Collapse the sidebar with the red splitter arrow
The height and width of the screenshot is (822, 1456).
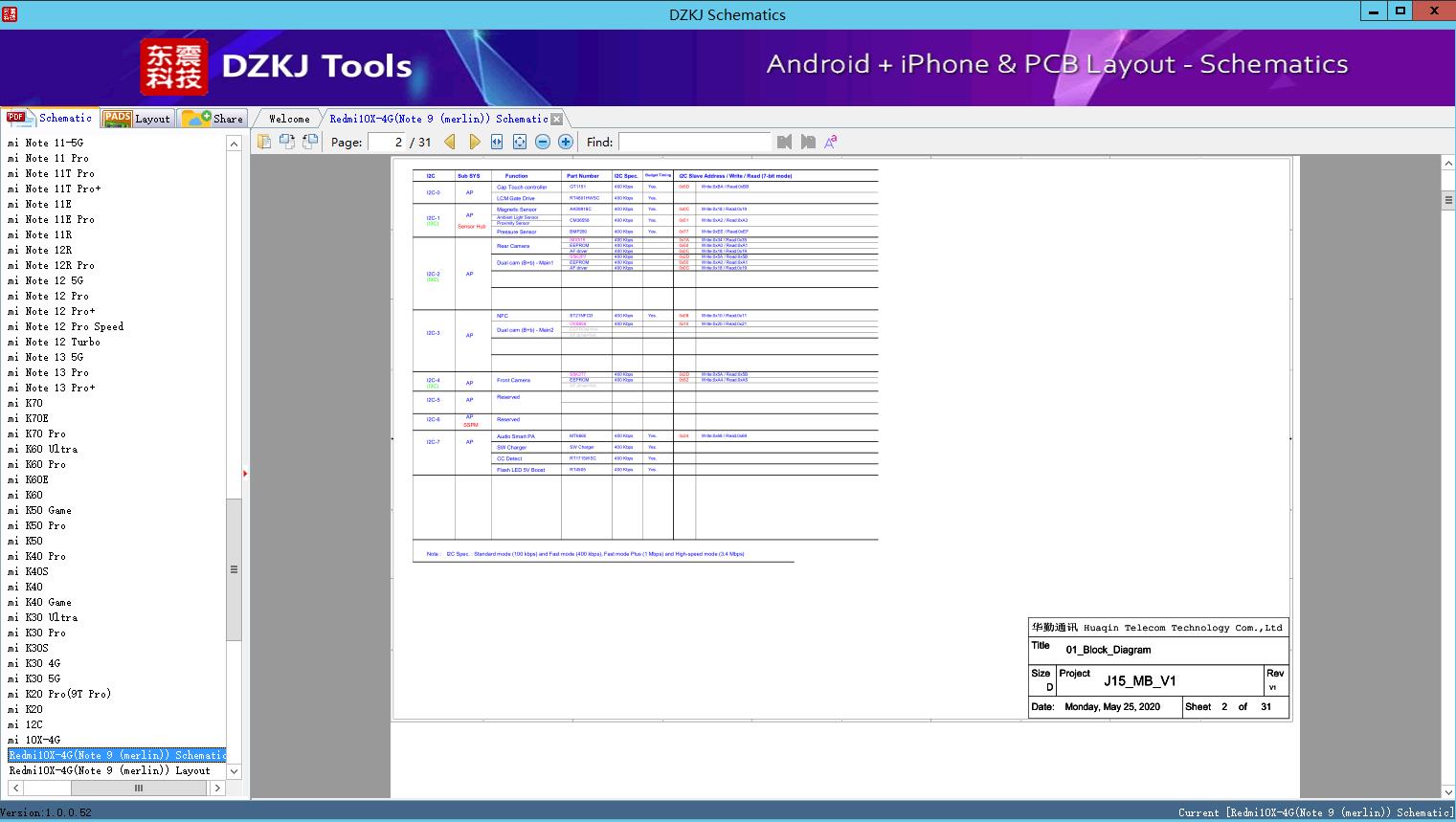coord(245,473)
